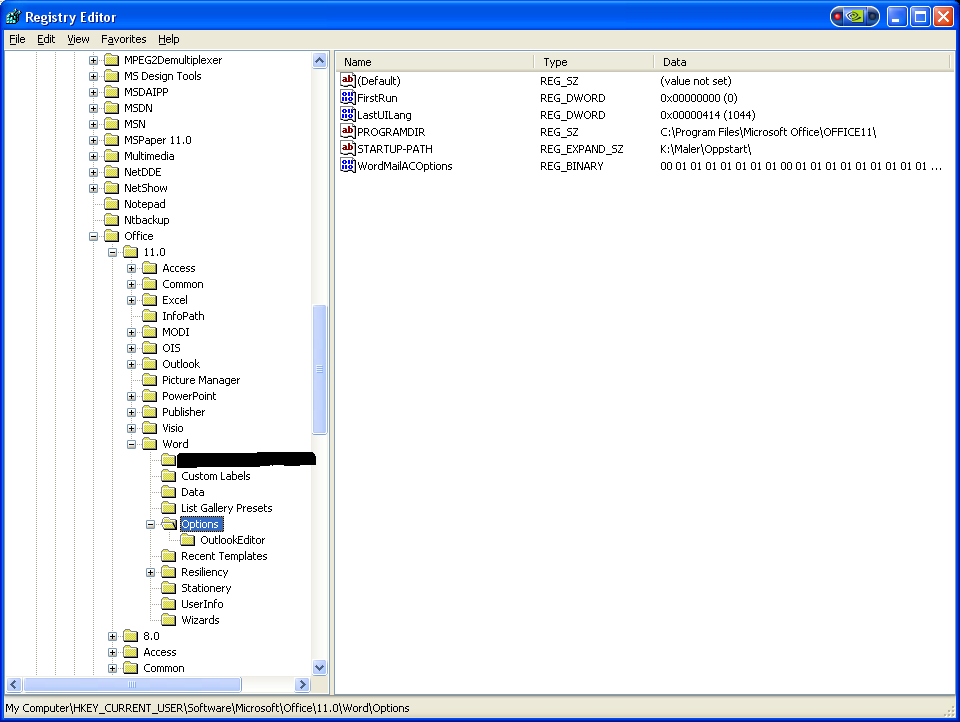Click tree pane scroll up arrow
The image size is (960, 722).
coord(320,60)
